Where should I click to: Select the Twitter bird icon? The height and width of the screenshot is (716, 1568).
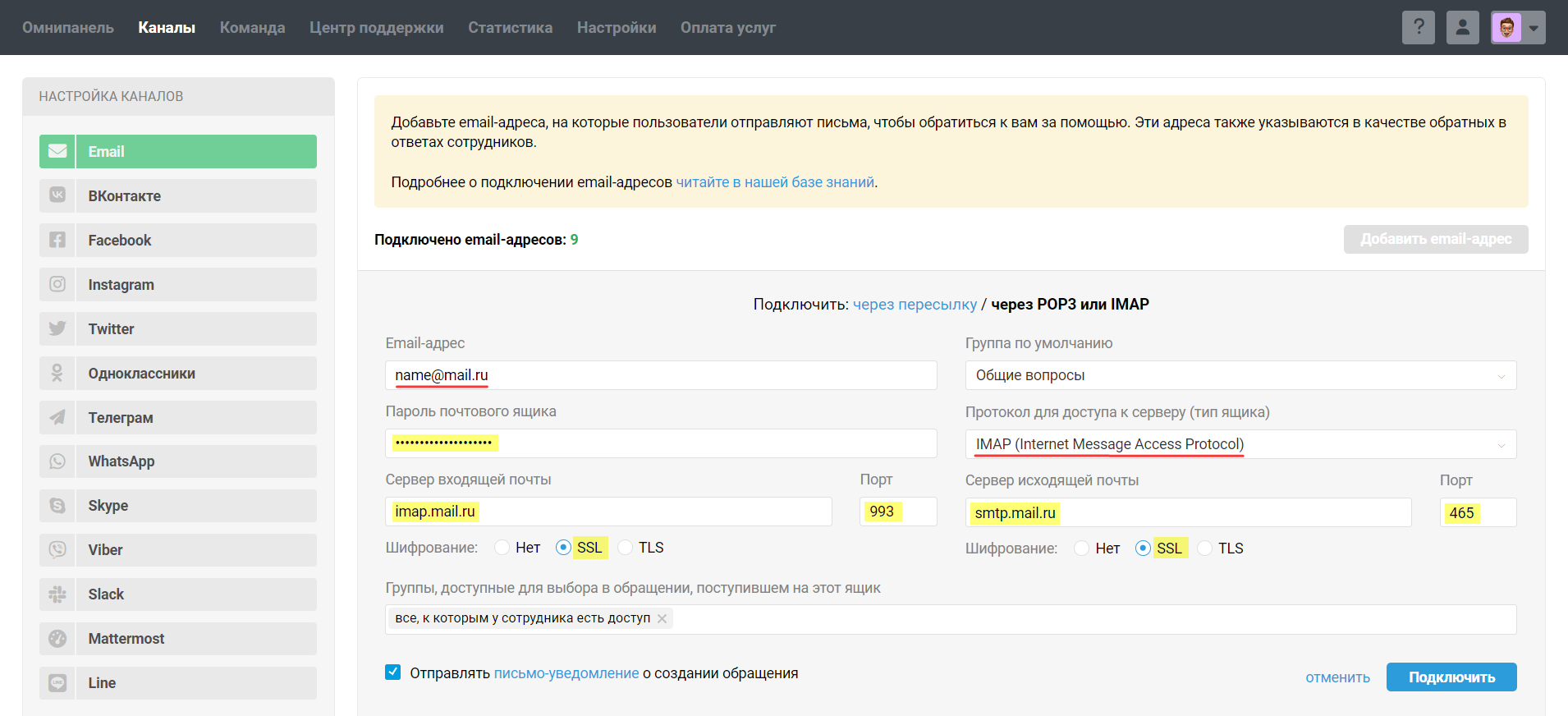point(57,328)
